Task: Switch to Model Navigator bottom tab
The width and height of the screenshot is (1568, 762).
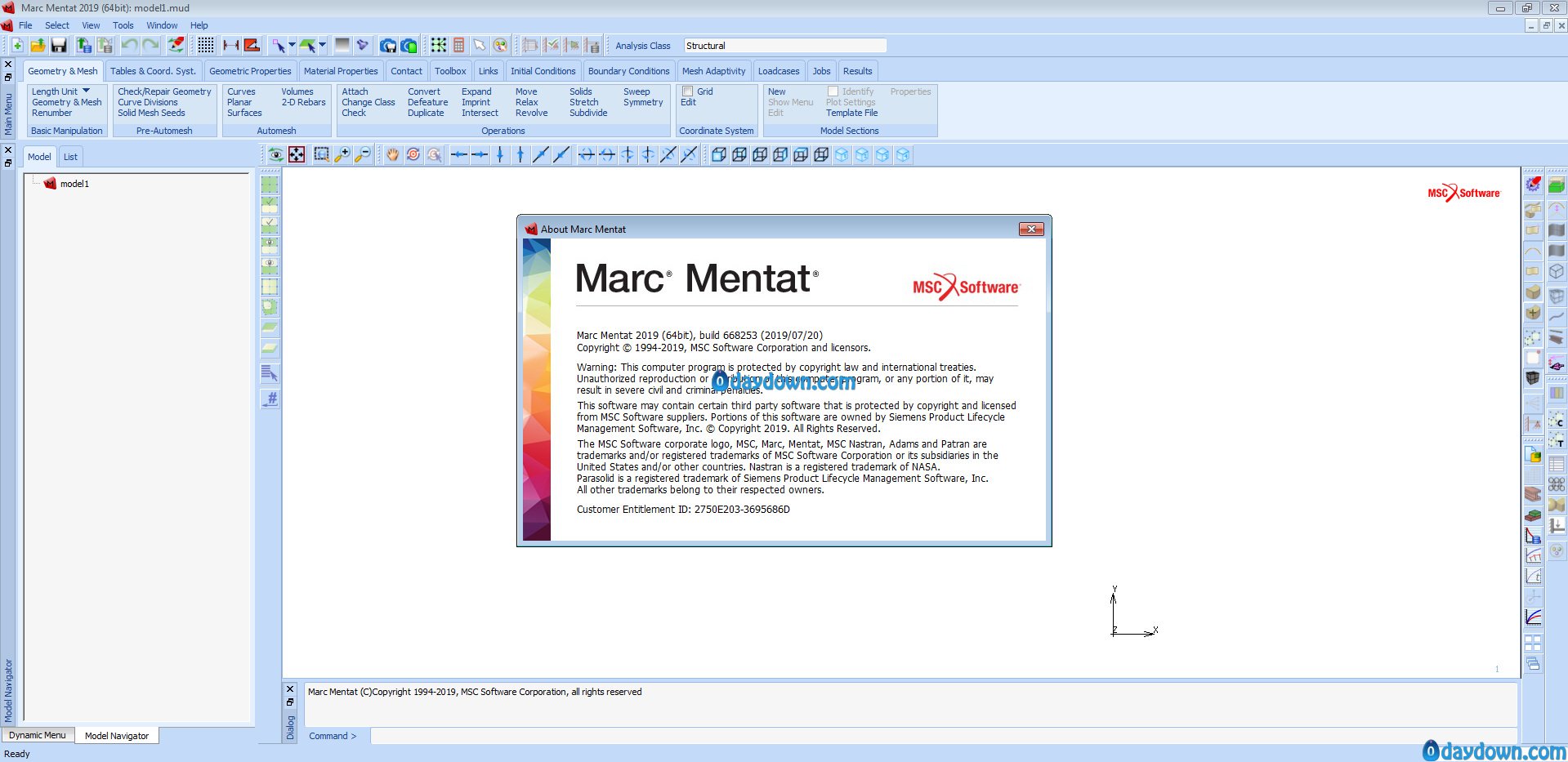Action: 117,736
